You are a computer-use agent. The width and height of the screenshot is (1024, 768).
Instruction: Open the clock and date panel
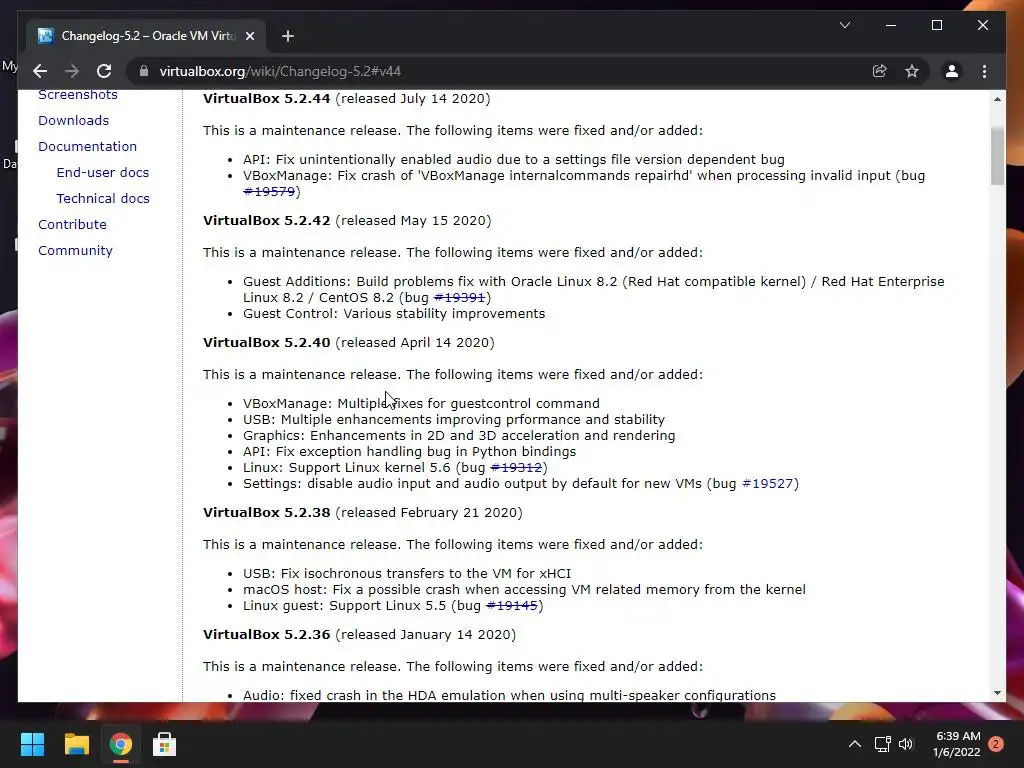point(957,744)
